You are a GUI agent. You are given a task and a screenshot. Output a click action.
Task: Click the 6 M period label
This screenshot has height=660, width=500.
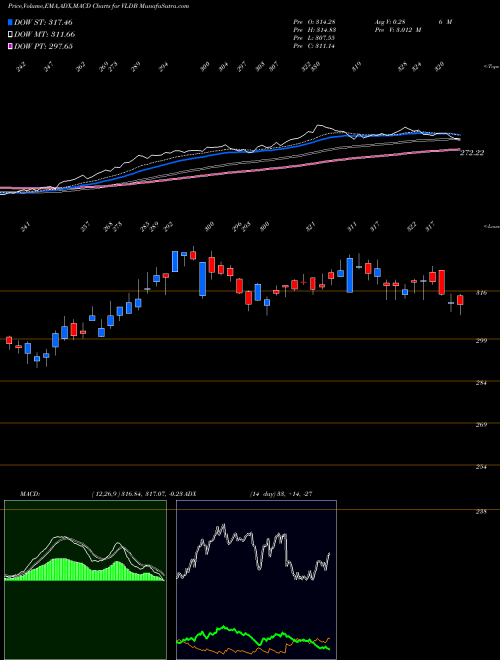tap(445, 22)
